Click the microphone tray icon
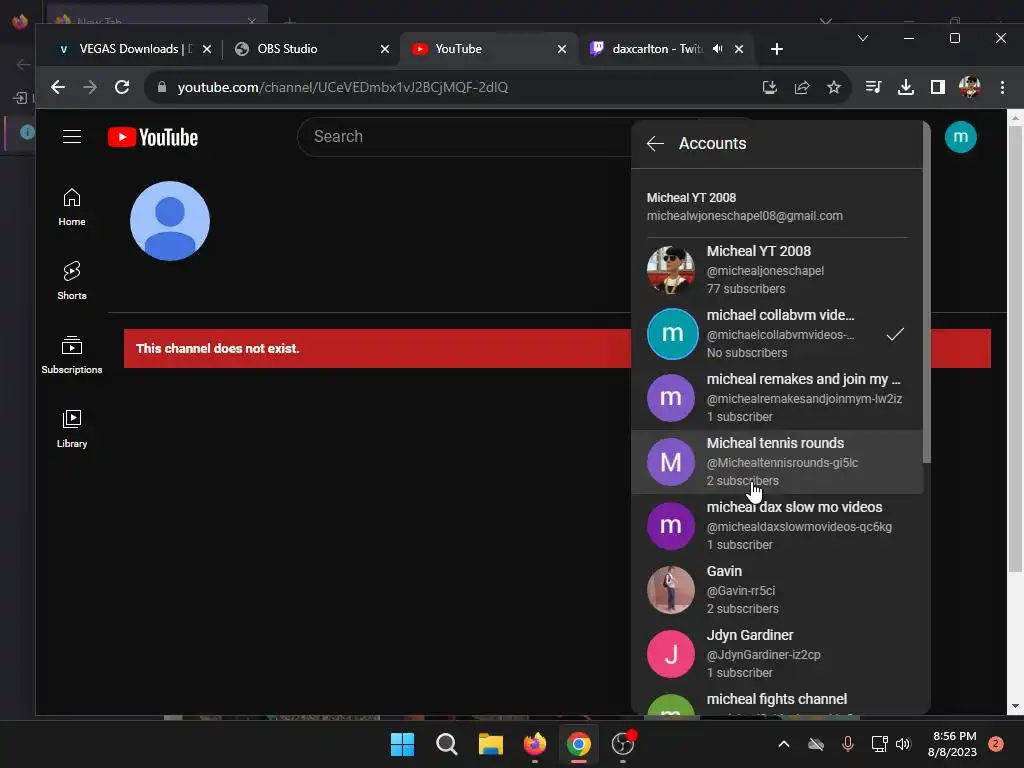Viewport: 1024px width, 768px height. (848, 744)
